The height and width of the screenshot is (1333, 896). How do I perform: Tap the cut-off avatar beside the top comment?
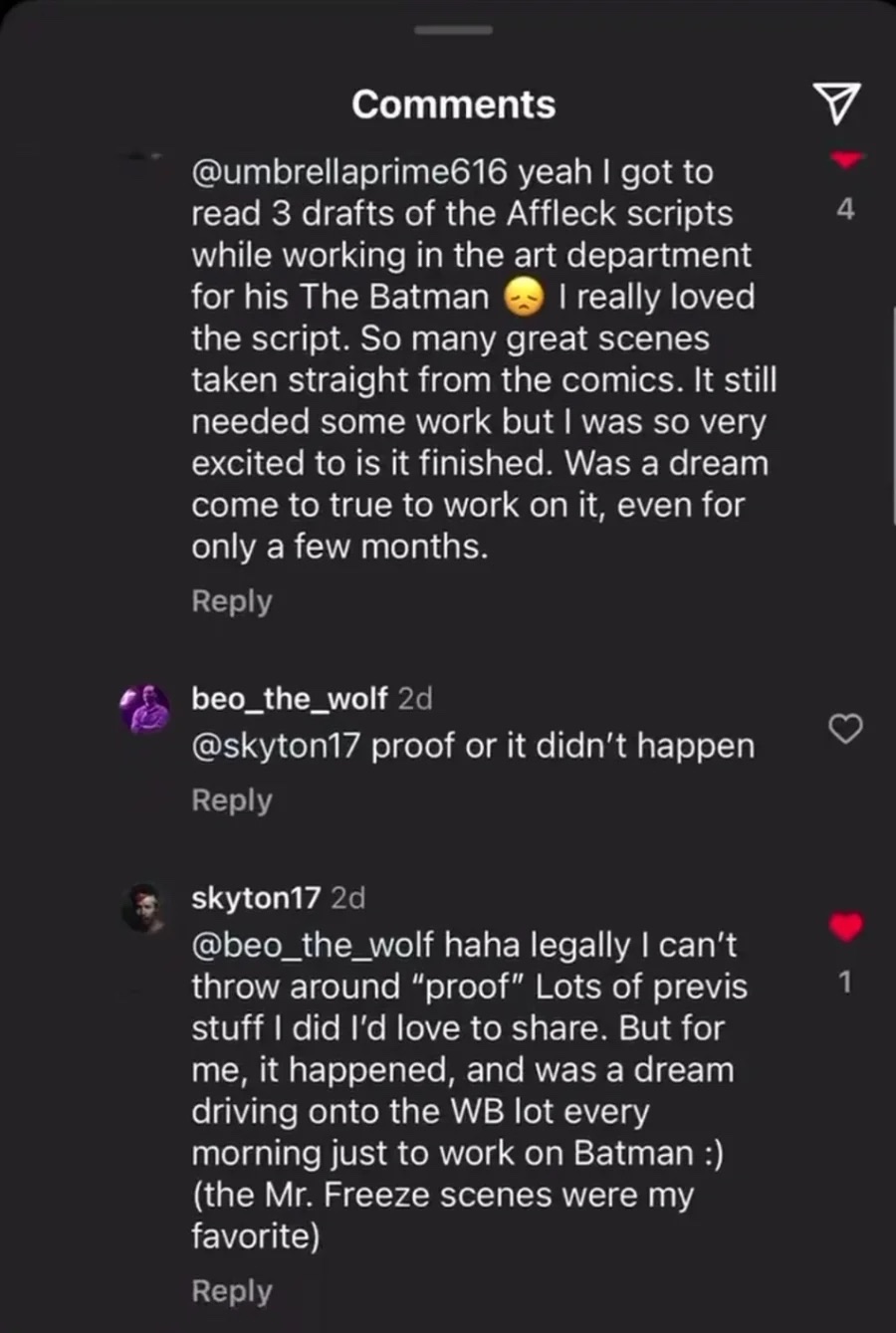click(x=145, y=156)
